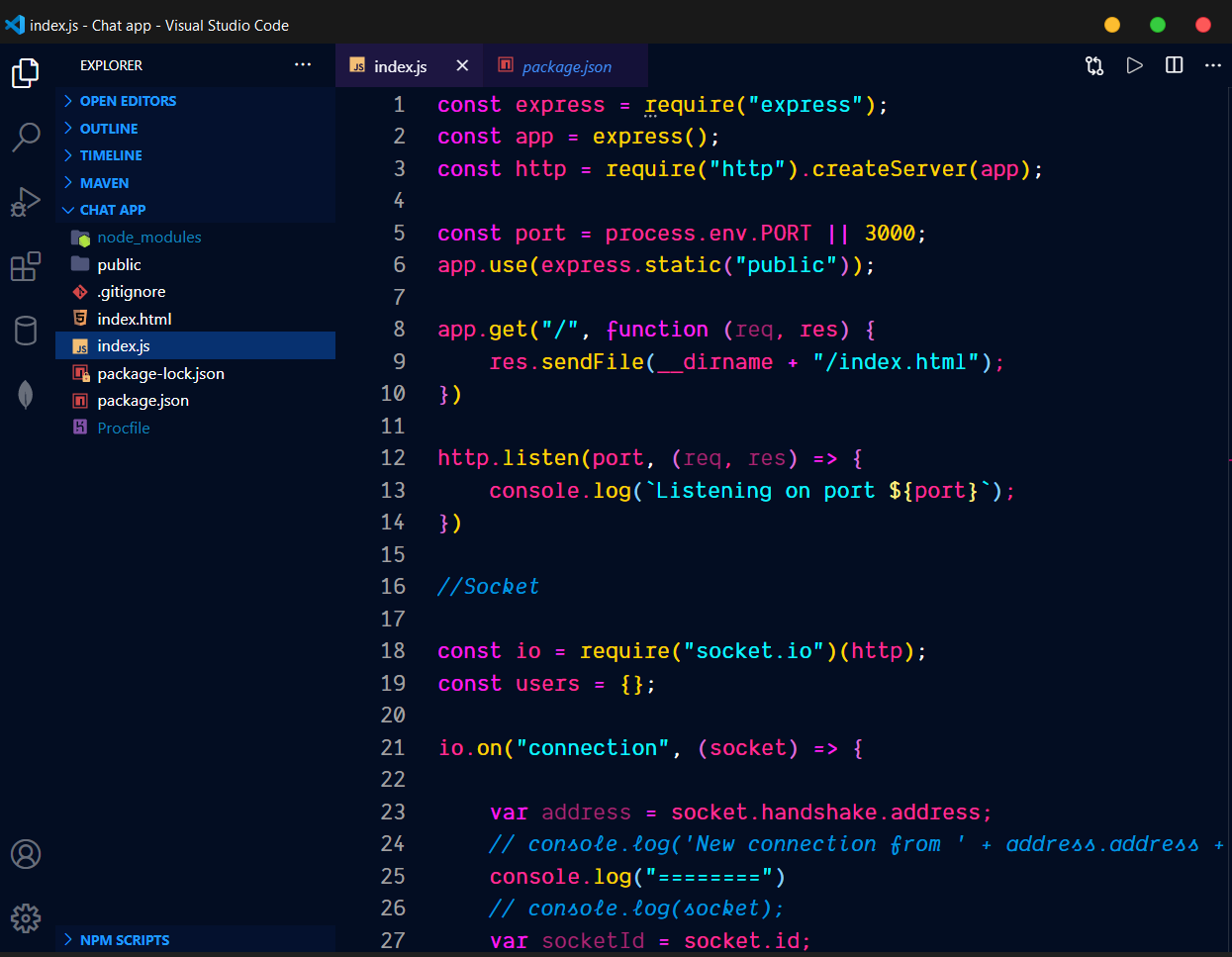This screenshot has width=1232, height=957.
Task: Click the JS icon beside index.js in explorer
Action: point(80,346)
